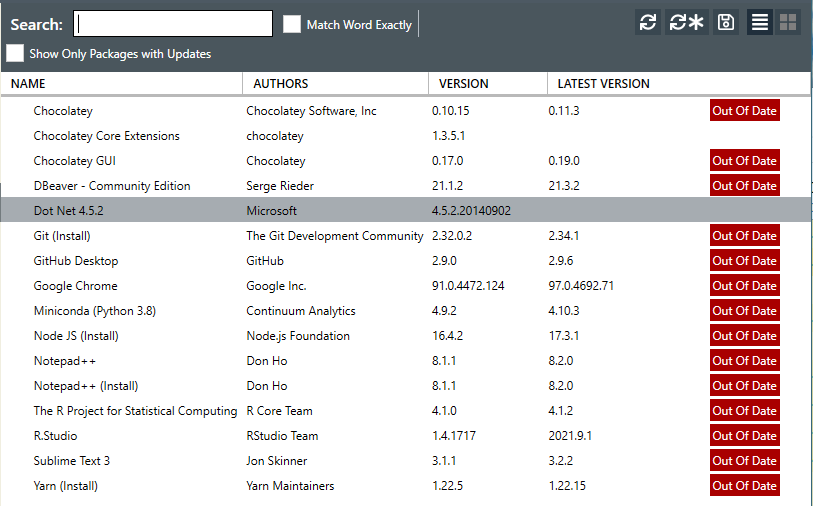The height and width of the screenshot is (506, 813).
Task: Click author Chocolatey Software, Inc
Action: click(311, 111)
